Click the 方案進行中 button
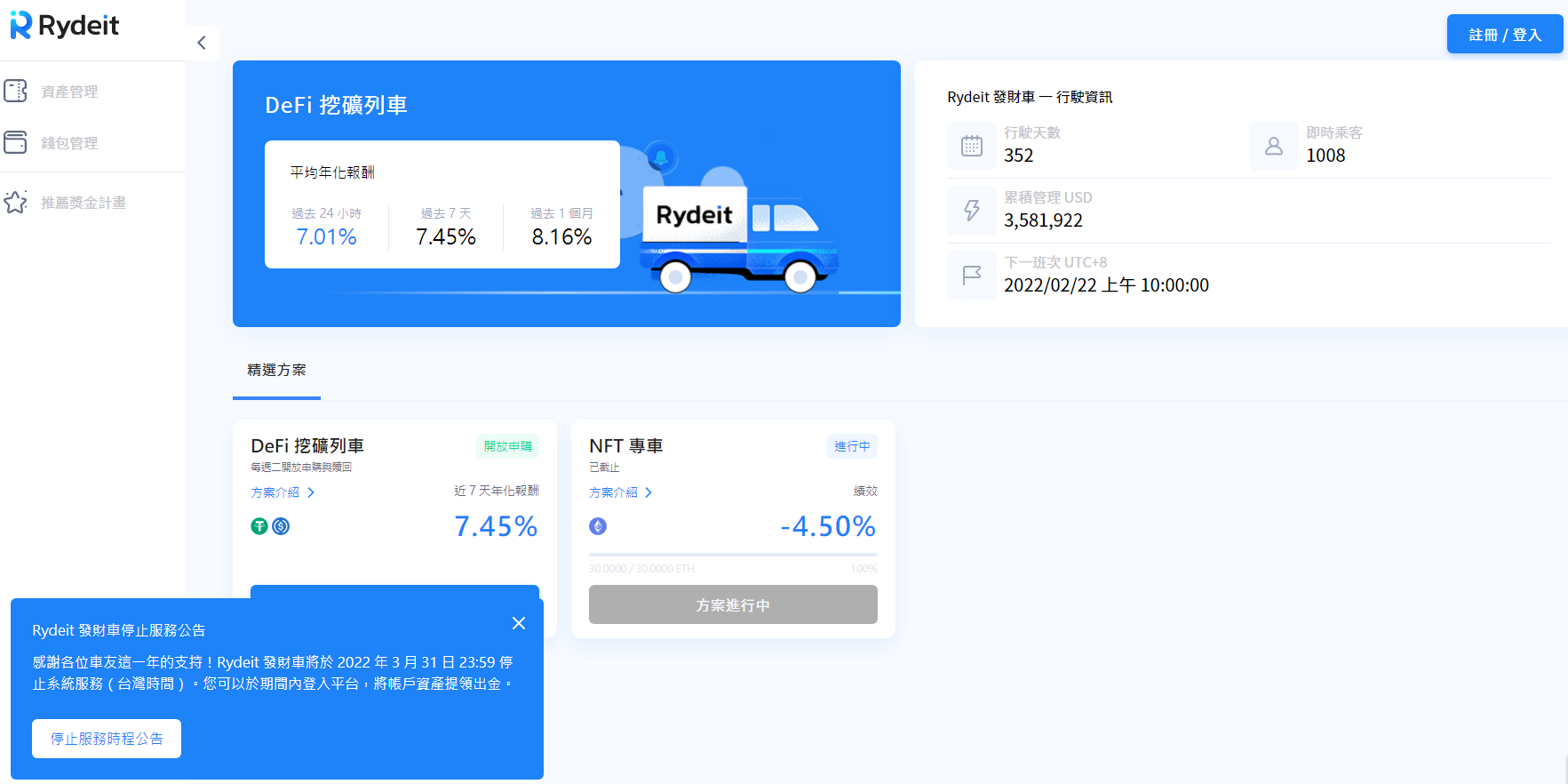The height and width of the screenshot is (784, 1568). 733,604
